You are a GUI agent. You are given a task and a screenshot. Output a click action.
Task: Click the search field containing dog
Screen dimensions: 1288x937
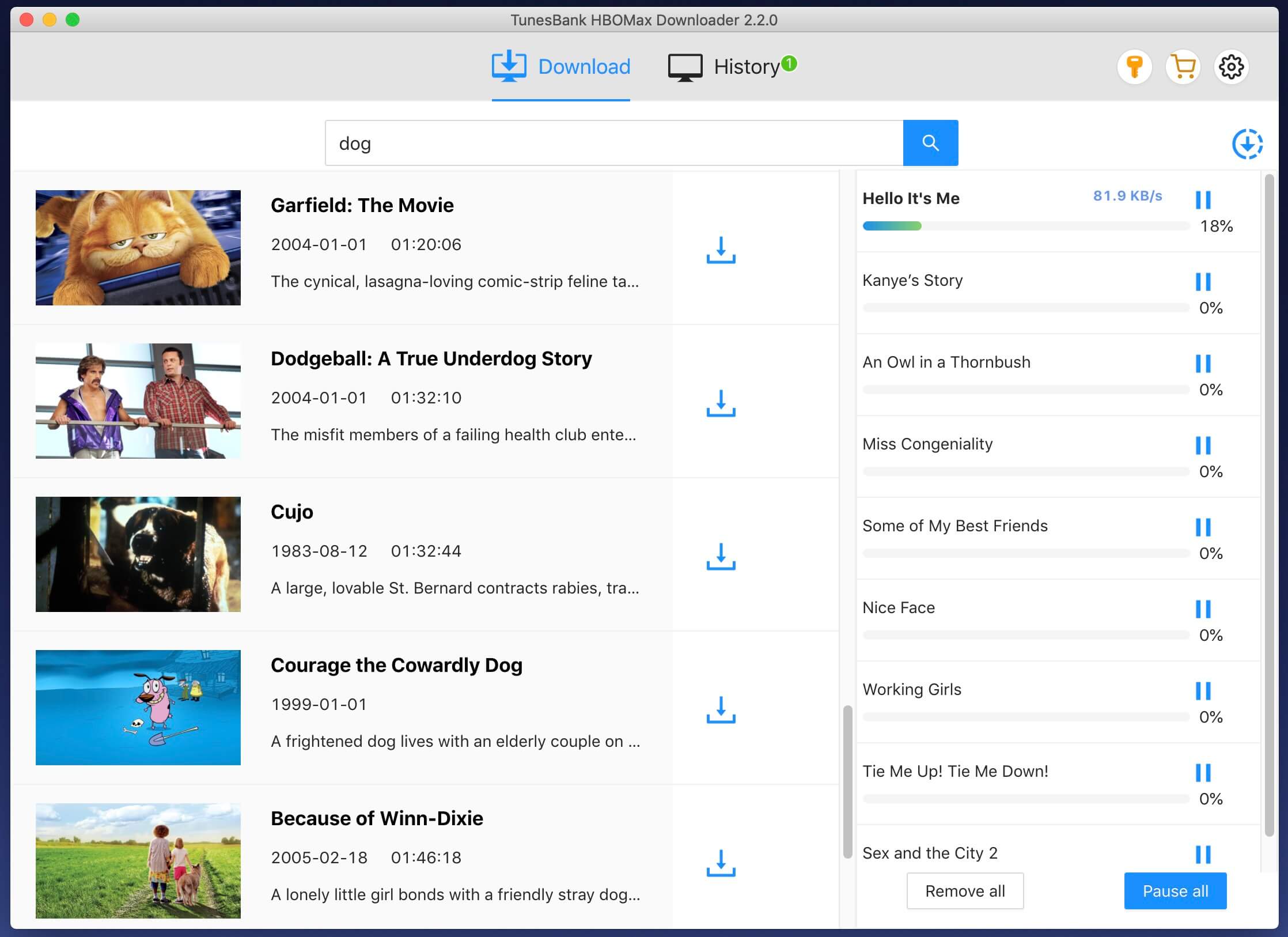[614, 143]
